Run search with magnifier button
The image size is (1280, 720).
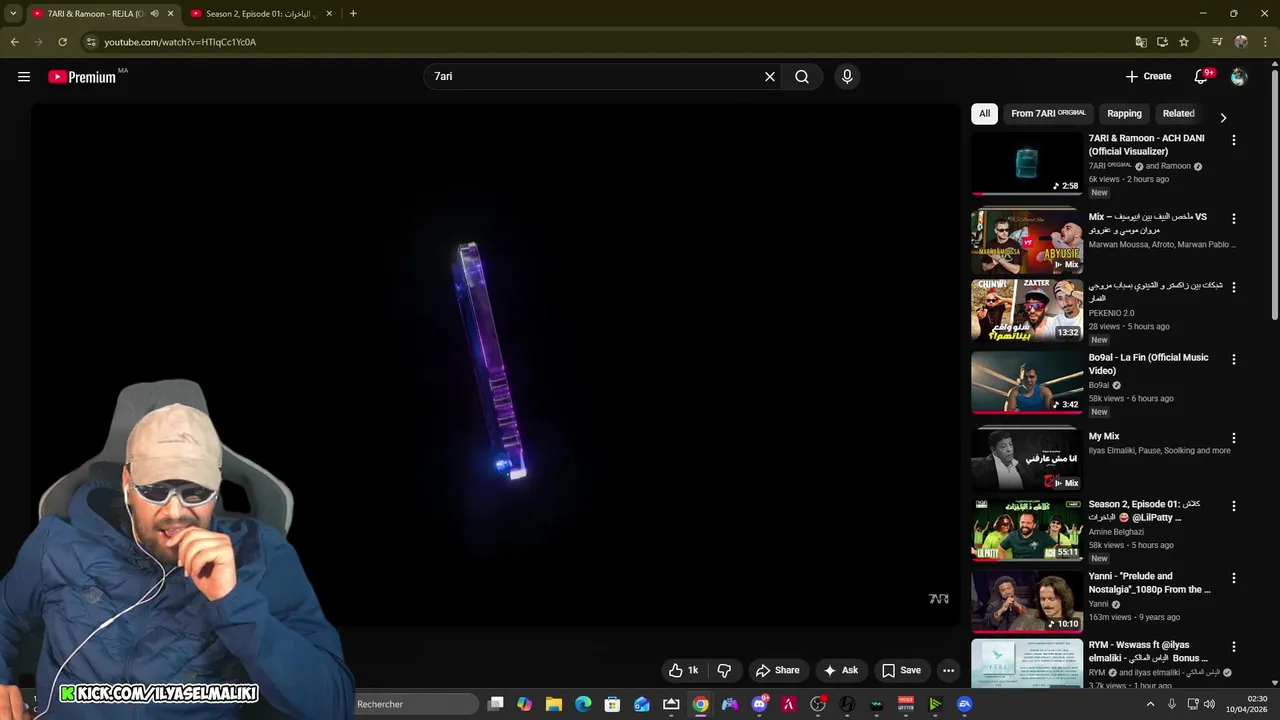pyautogui.click(x=802, y=77)
